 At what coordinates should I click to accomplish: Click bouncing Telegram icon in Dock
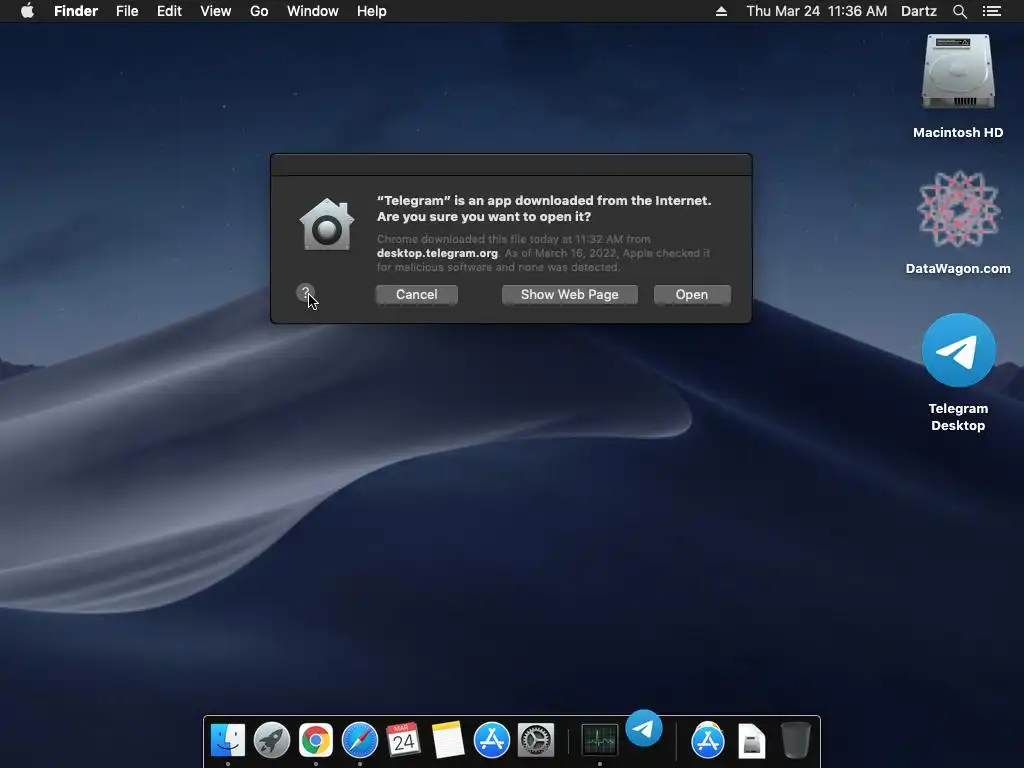tap(644, 728)
